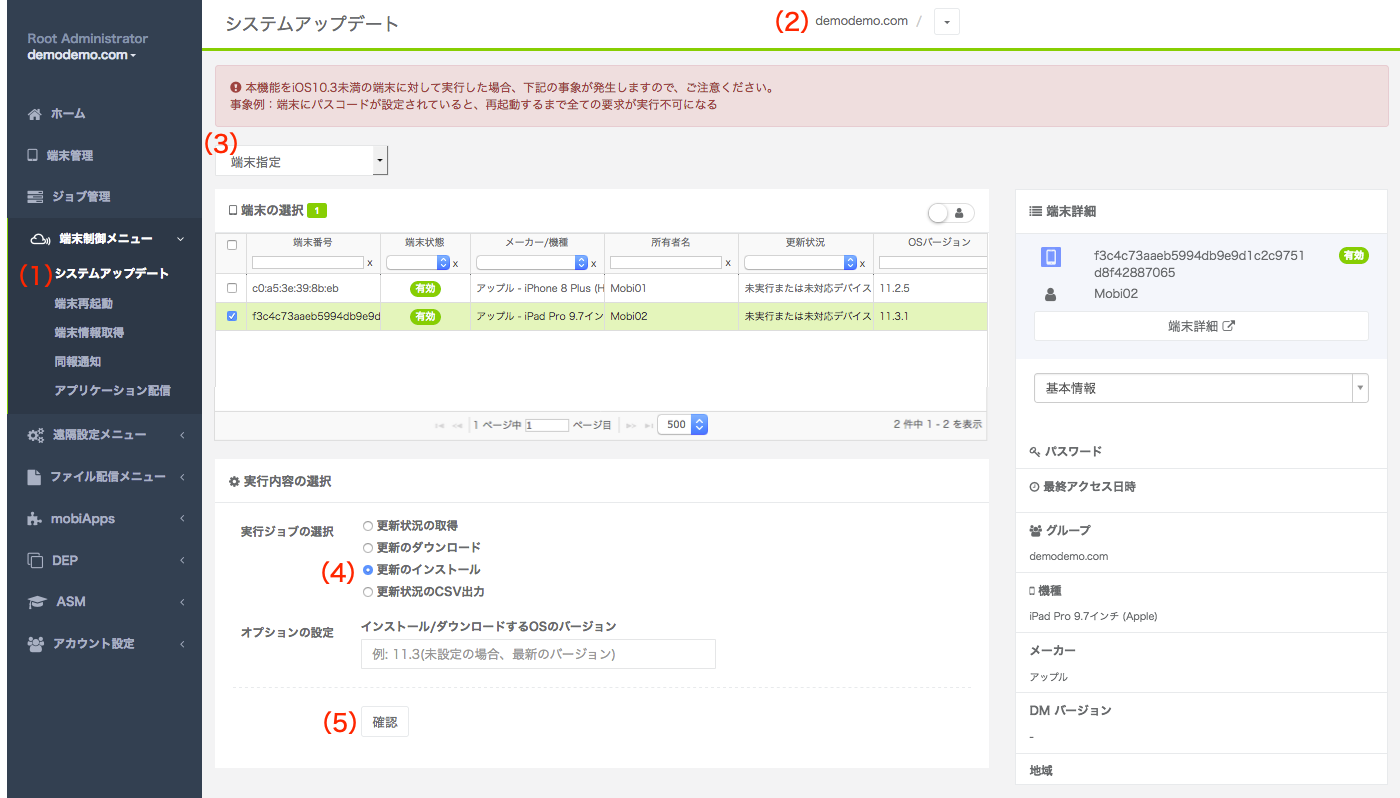1400x798 pixels.
Task: Open the 端末状態 filter dropdown
Action: click(x=418, y=263)
